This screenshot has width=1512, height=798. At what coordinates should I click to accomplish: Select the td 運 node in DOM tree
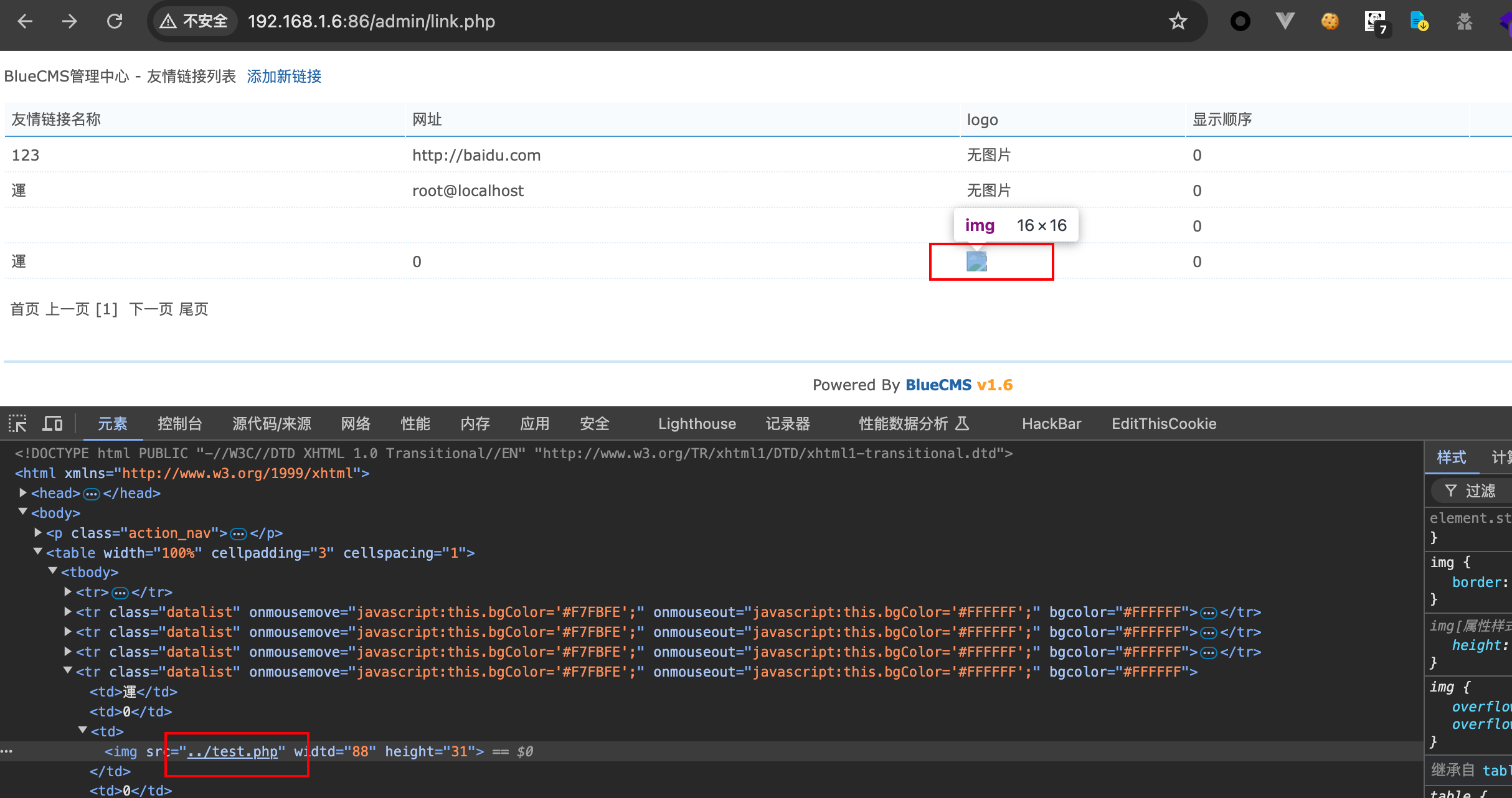click(x=133, y=692)
